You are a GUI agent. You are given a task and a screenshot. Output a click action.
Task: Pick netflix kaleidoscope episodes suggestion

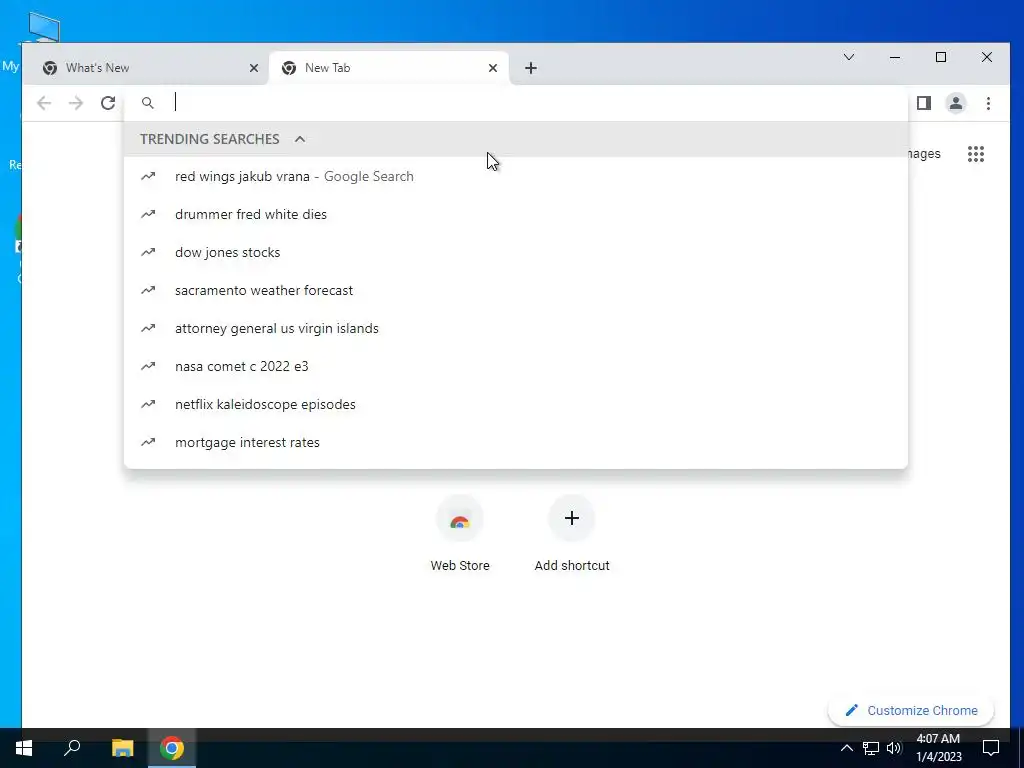(x=516, y=404)
